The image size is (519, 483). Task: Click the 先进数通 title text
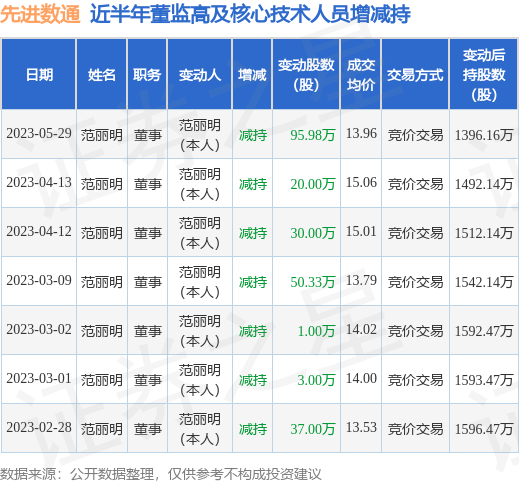point(40,14)
